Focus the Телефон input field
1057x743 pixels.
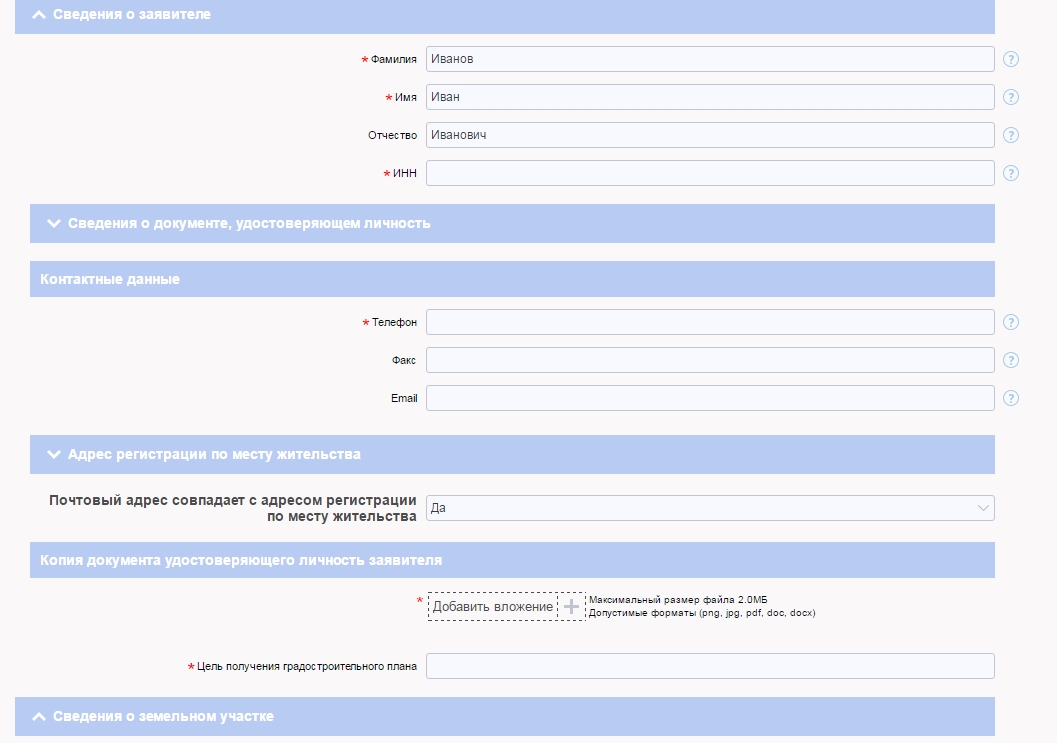[x=710, y=322]
